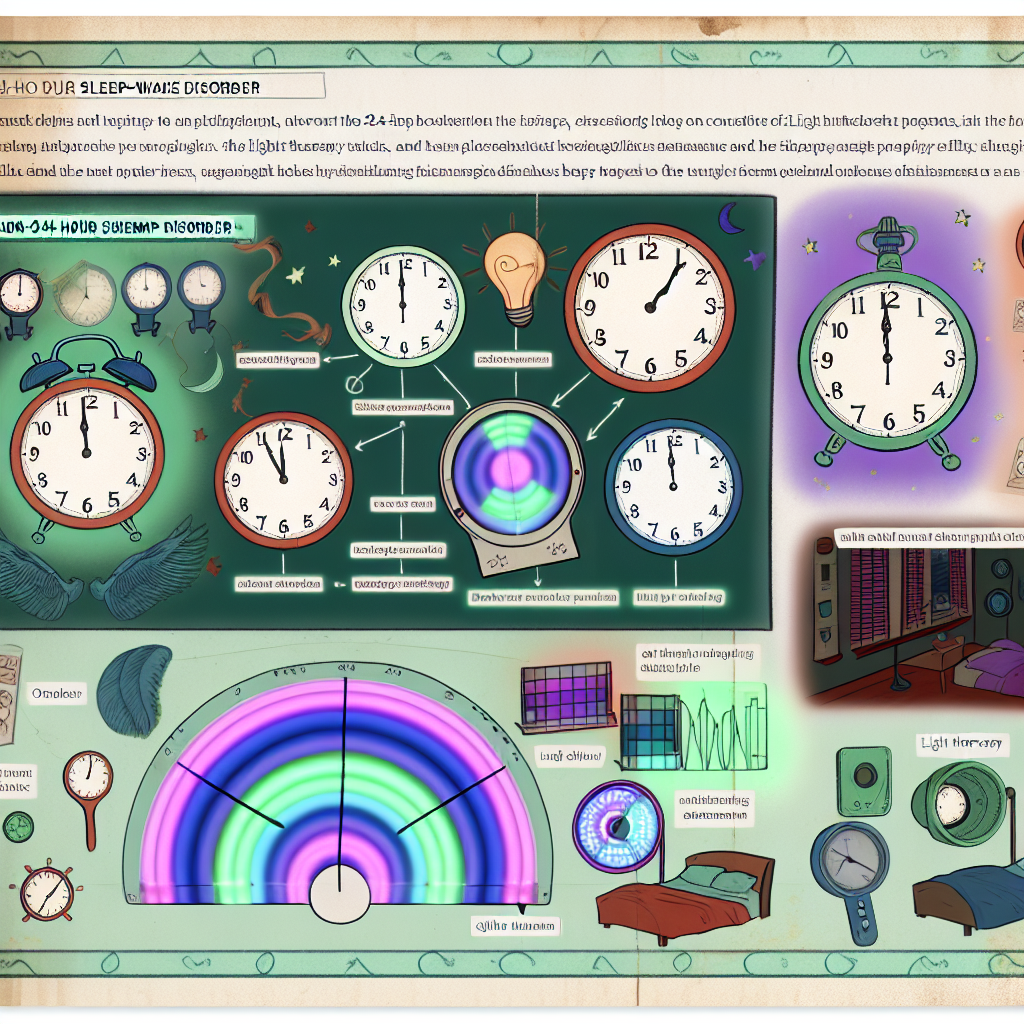
Task: Select the red handheld magnifier clock
Action: 87,783
